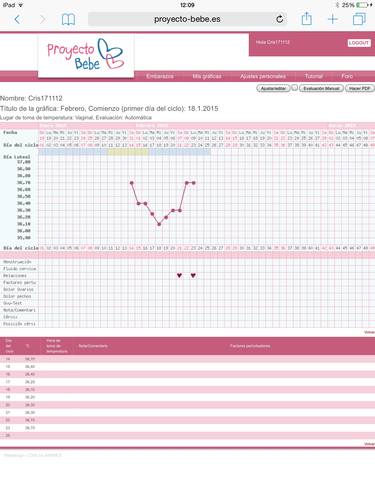Open Ajustes personales menu item

click(263, 76)
